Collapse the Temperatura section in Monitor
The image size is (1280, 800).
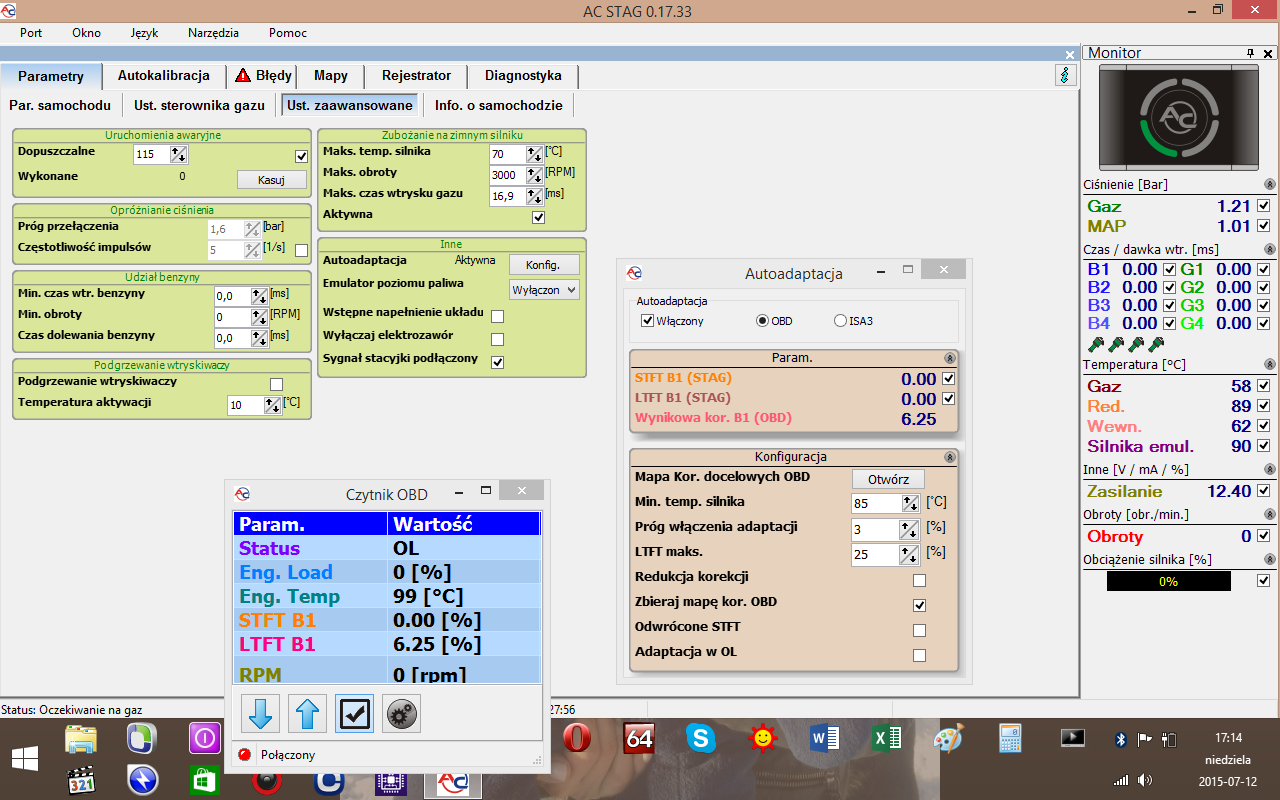click(x=1270, y=365)
